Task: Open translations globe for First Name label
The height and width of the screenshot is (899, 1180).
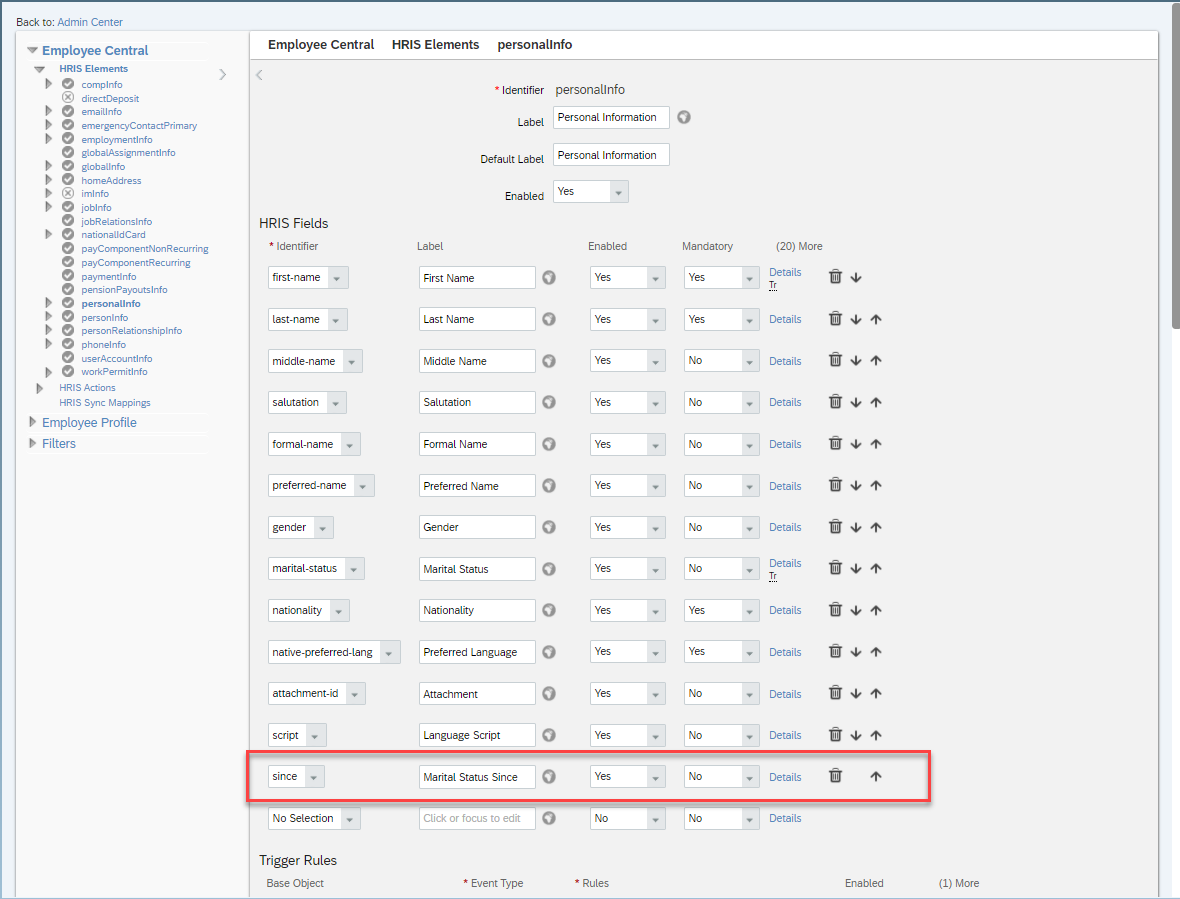Action: [549, 278]
